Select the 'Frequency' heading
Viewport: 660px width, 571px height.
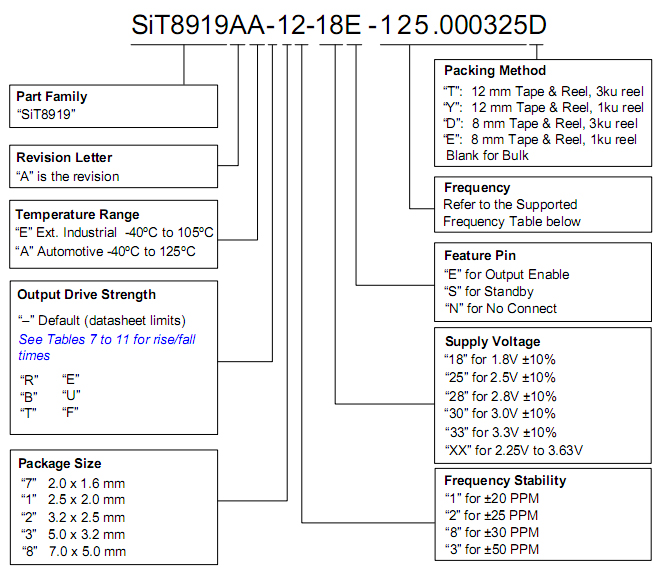point(477,187)
